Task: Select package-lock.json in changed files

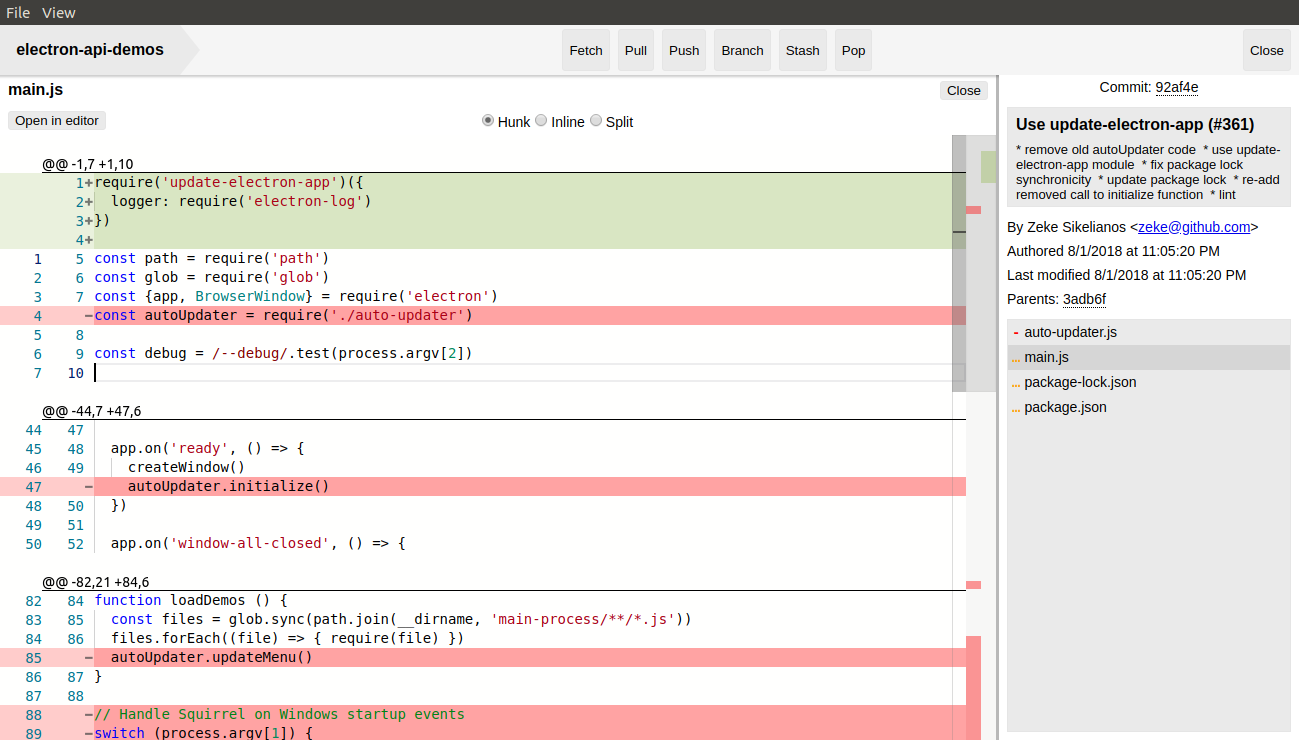Action: pos(1149,382)
